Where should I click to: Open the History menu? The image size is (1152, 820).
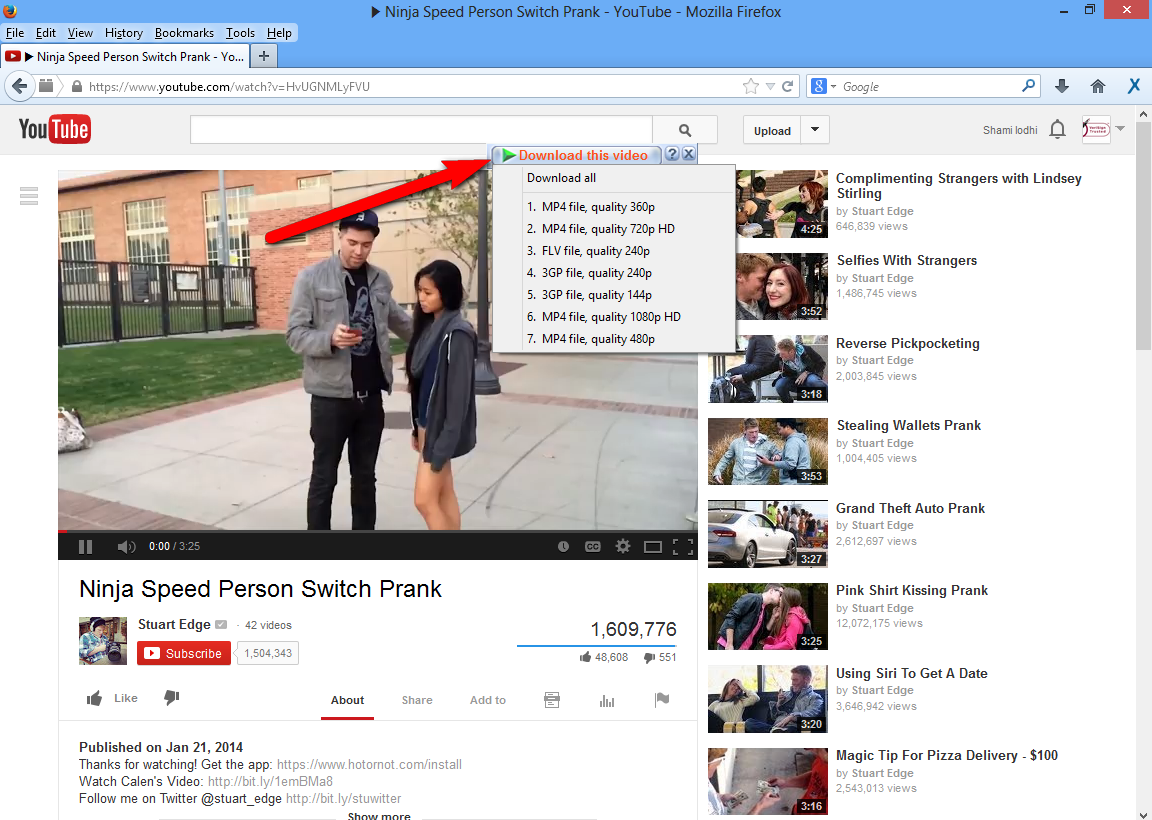click(123, 33)
